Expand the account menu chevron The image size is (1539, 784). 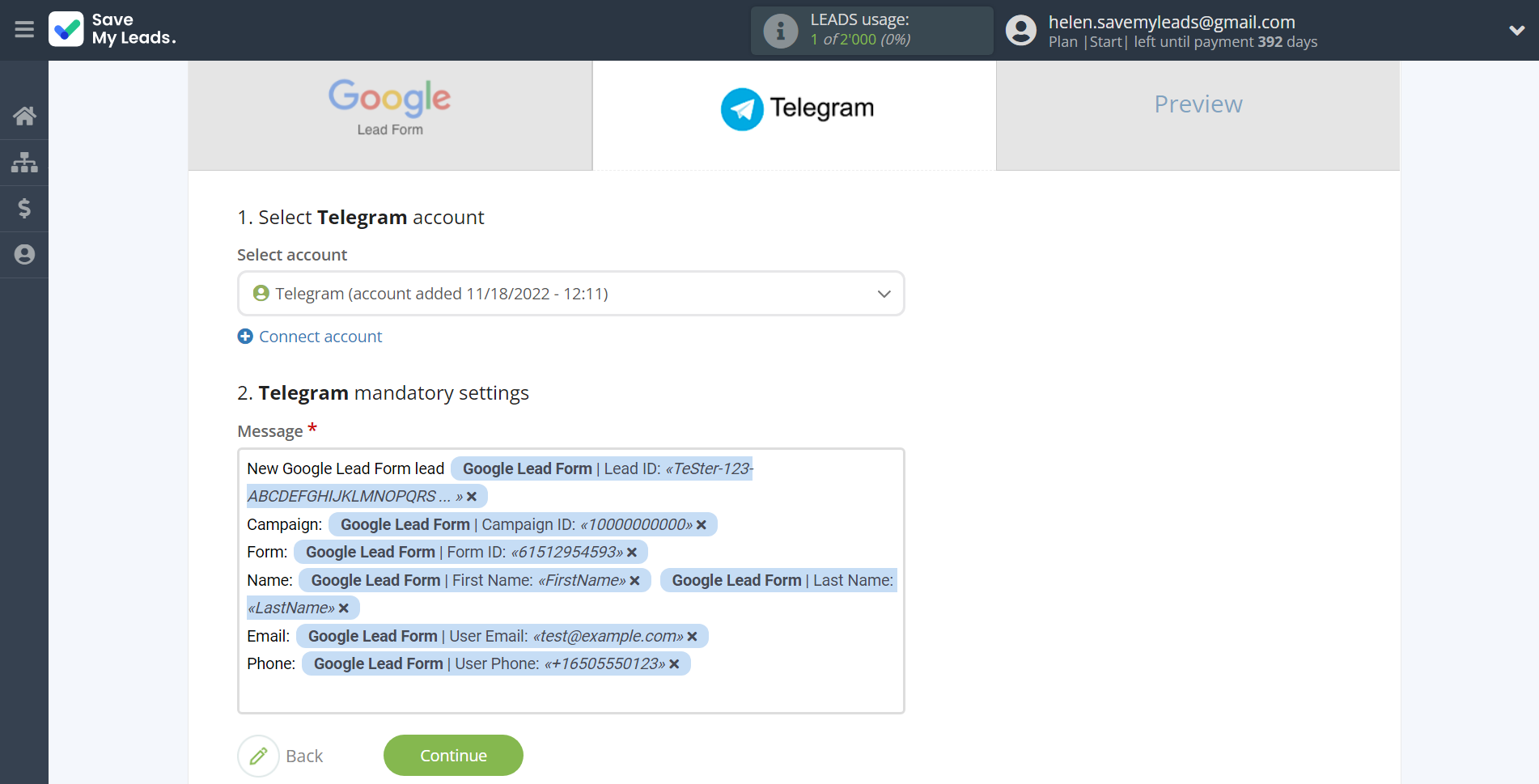point(1516,30)
